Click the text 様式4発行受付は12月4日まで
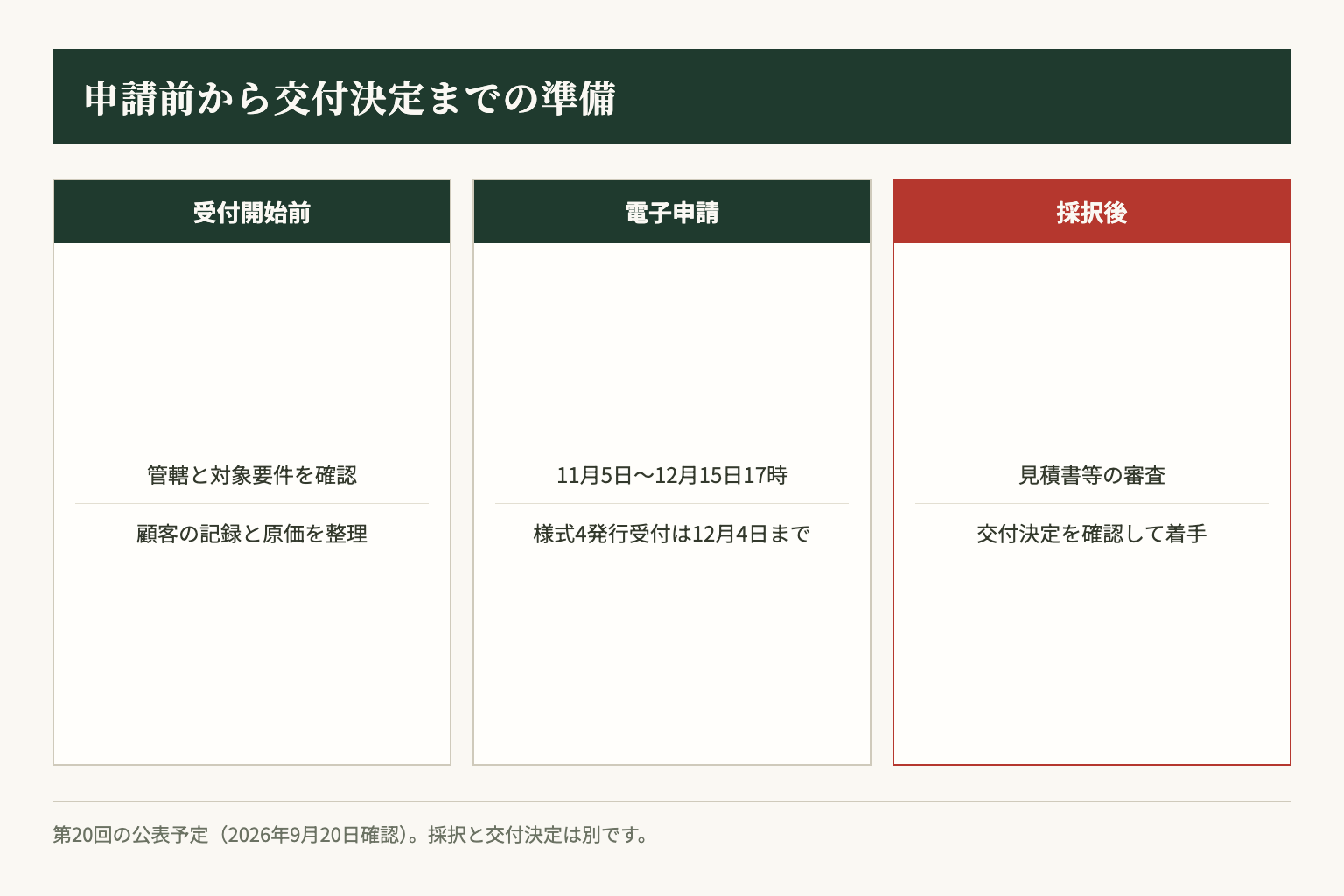The image size is (1344, 896). pos(672,534)
